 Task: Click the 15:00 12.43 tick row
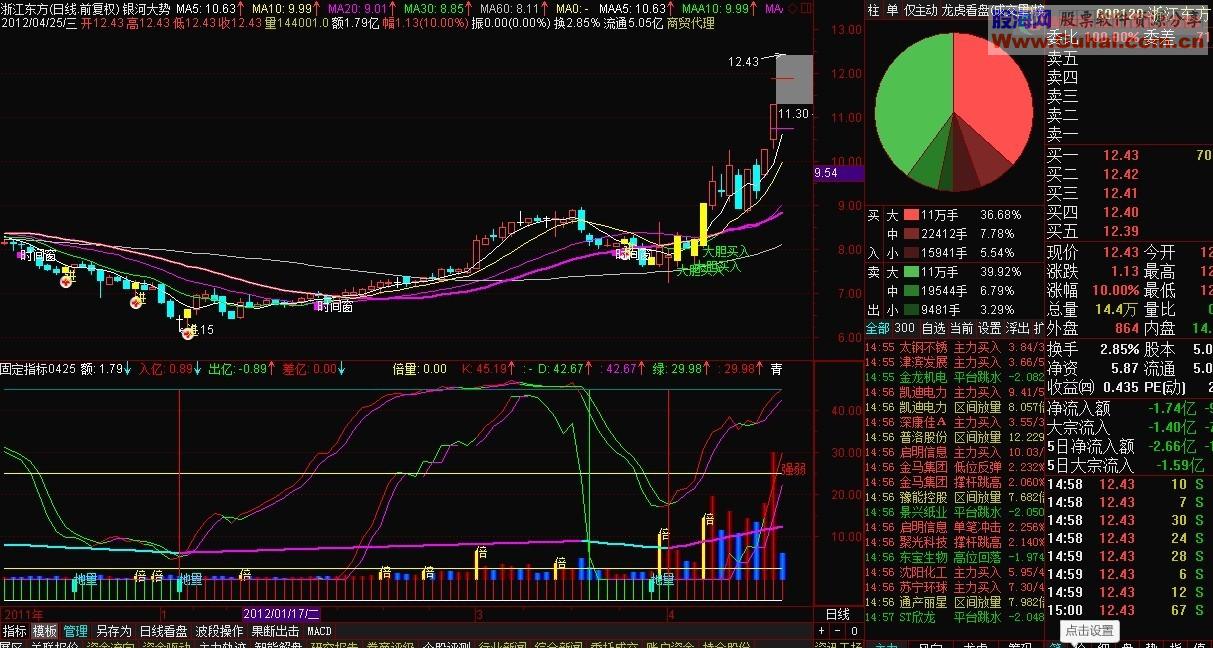(x=1129, y=610)
